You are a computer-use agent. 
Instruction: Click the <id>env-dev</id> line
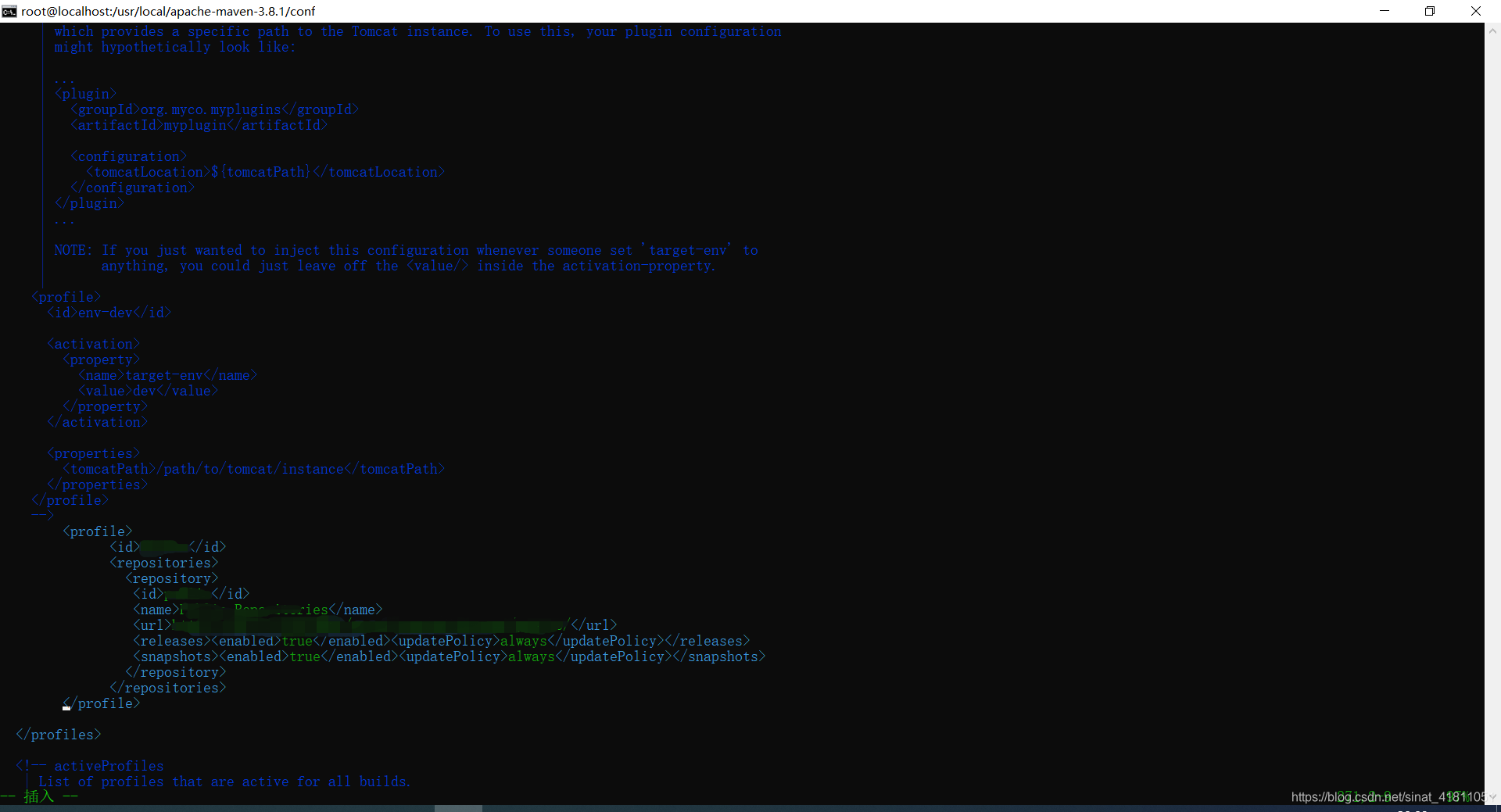109,313
